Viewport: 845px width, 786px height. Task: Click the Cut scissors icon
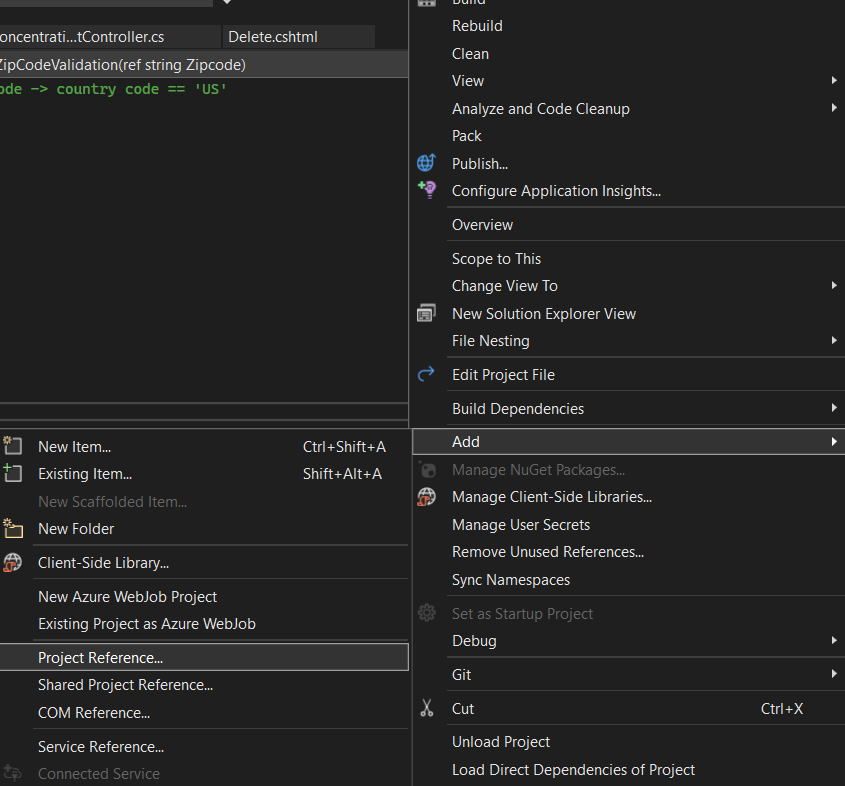[427, 709]
